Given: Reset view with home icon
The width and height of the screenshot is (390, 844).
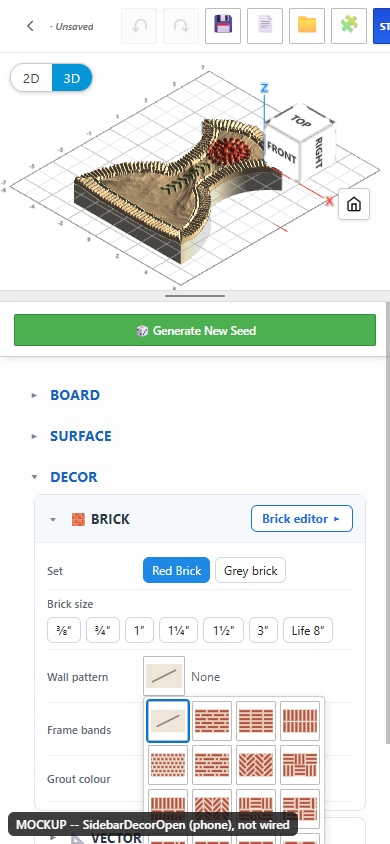Looking at the screenshot, I should 354,204.
